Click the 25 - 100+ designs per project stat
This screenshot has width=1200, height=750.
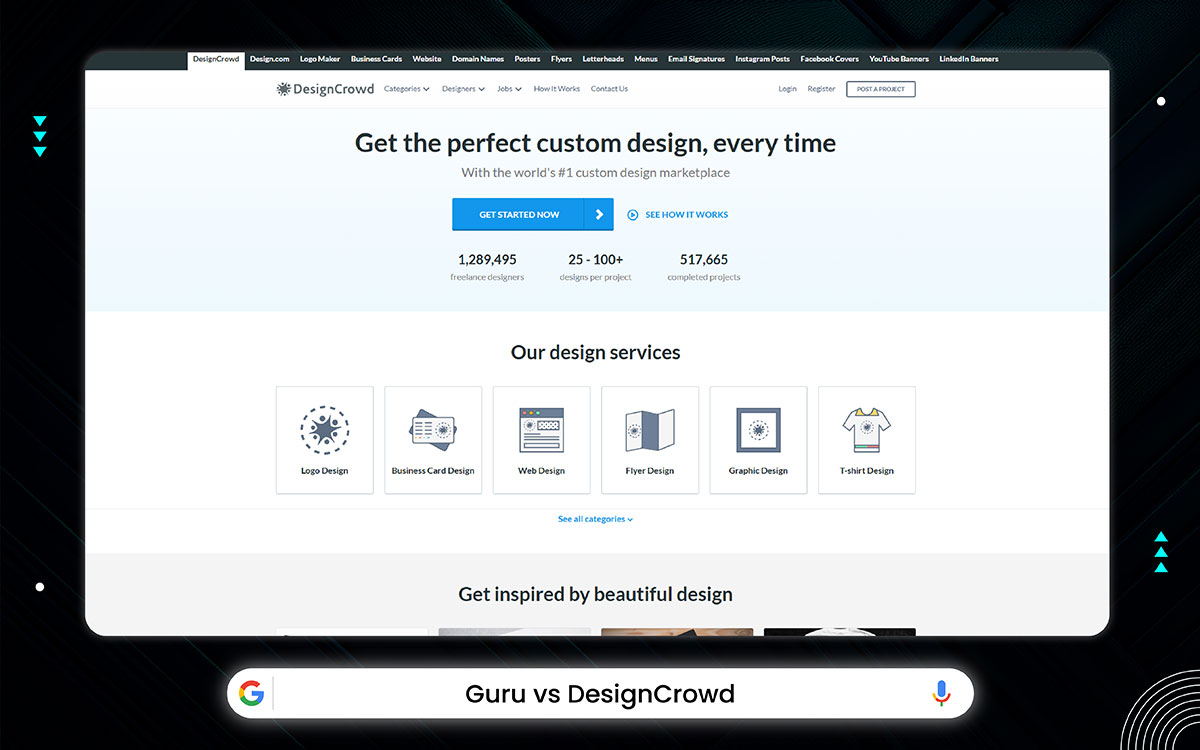pyautogui.click(x=596, y=267)
